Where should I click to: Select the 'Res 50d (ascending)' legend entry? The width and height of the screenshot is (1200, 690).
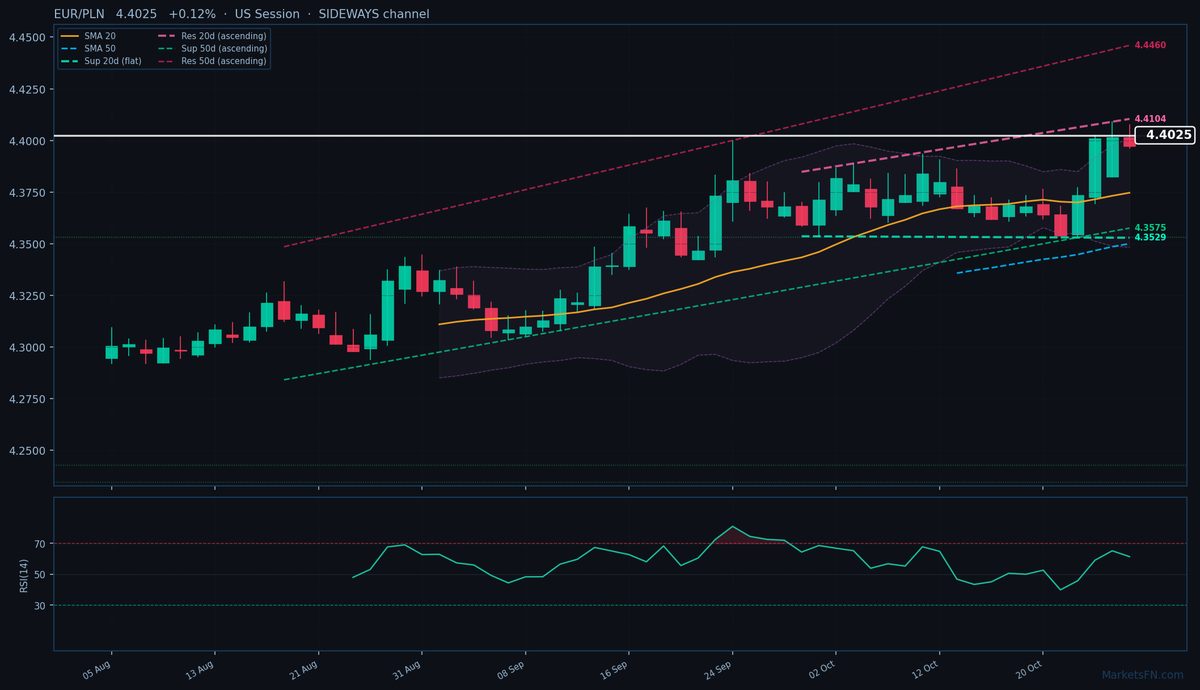point(211,61)
